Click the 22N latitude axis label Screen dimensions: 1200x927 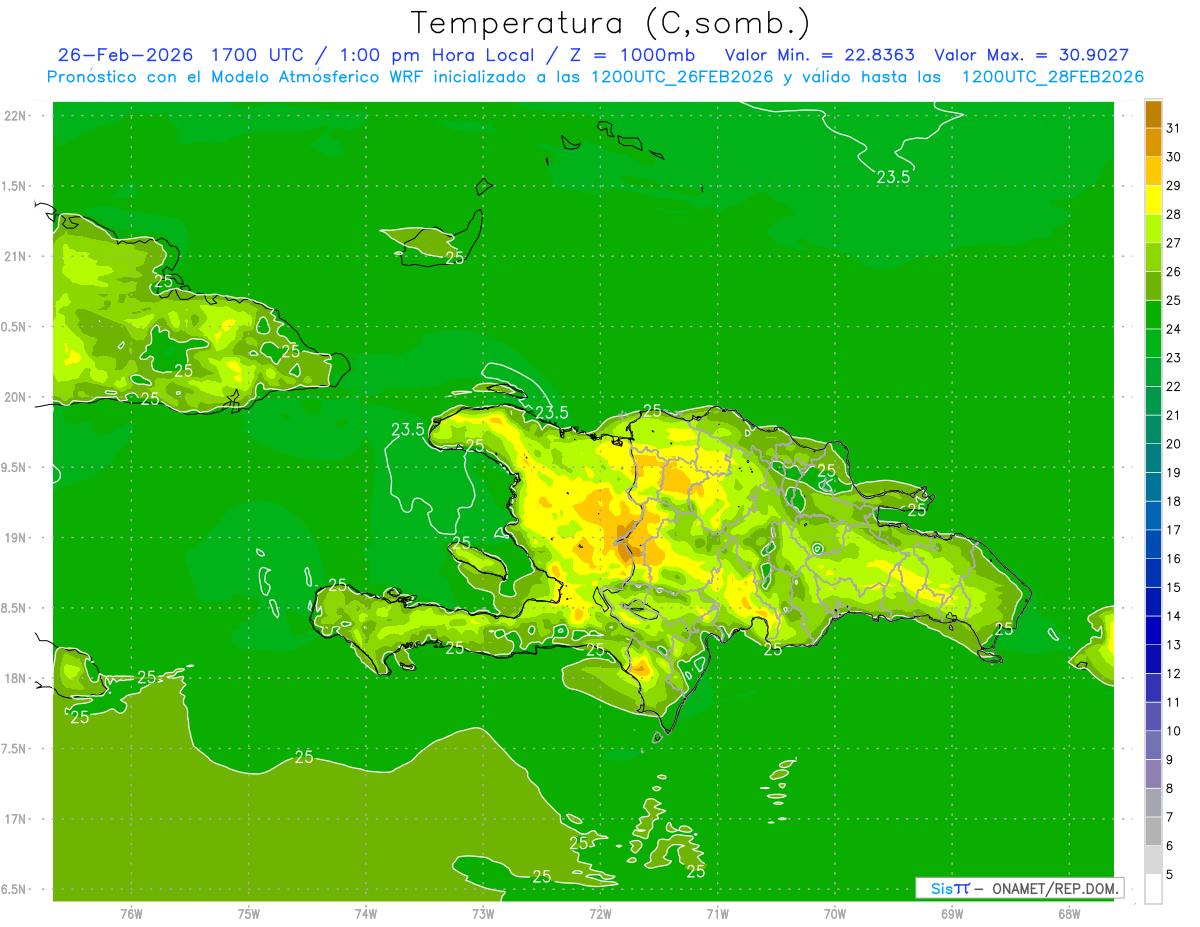coord(17,116)
